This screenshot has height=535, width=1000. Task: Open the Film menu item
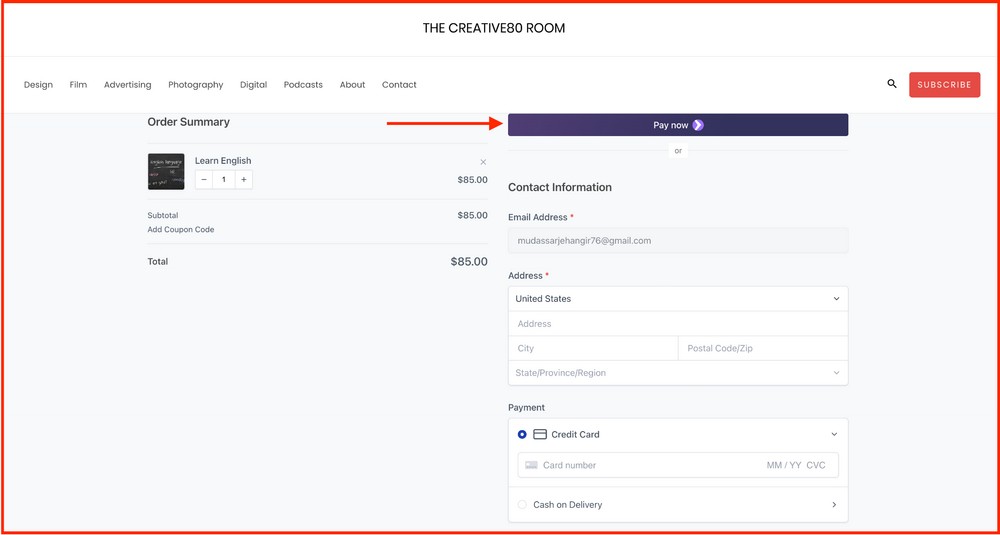tap(78, 85)
